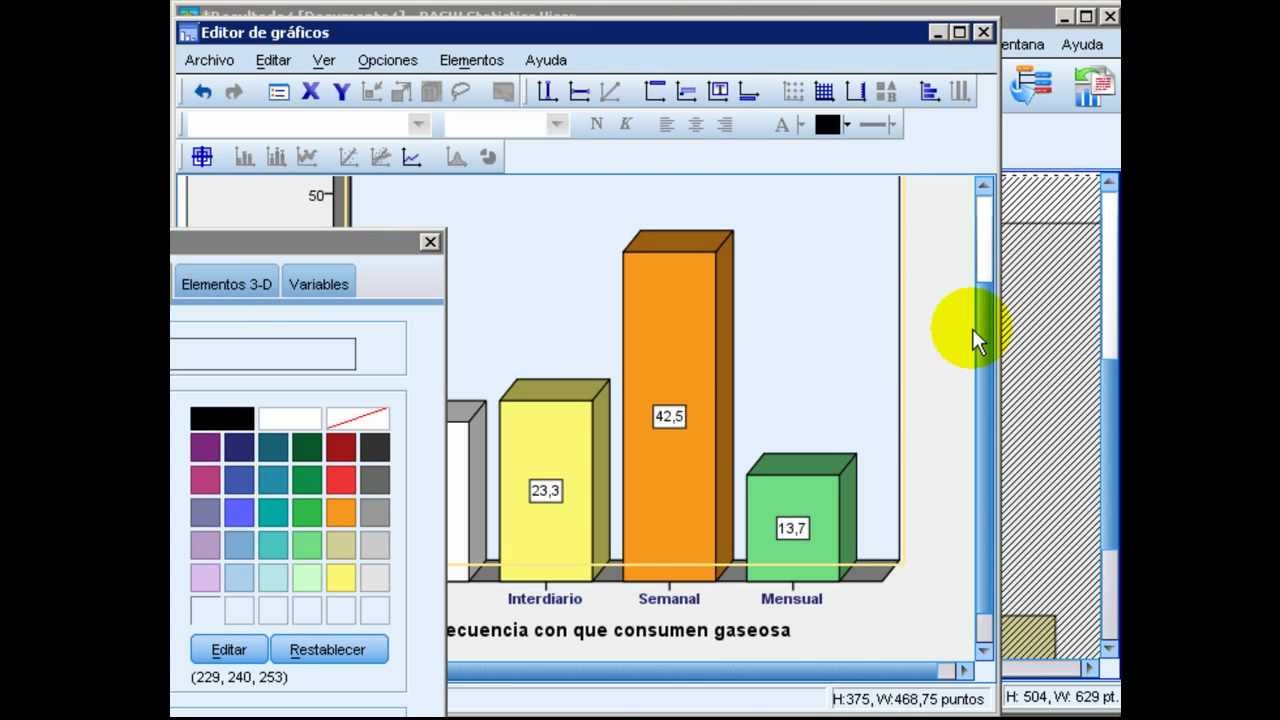Switch to the Elementos 3-D tab
This screenshot has height=720, width=1280.
point(226,284)
